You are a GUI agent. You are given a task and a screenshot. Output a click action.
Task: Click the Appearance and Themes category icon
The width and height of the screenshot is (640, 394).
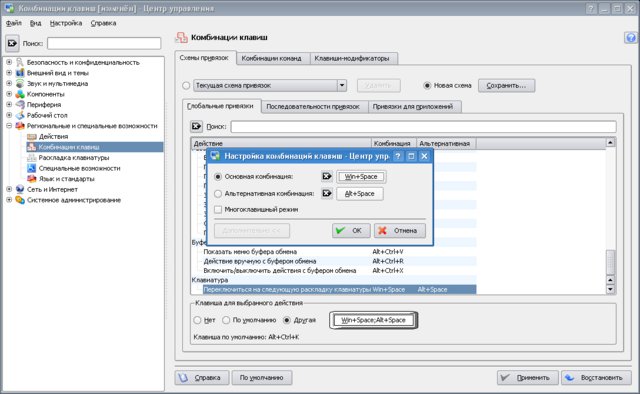point(20,73)
